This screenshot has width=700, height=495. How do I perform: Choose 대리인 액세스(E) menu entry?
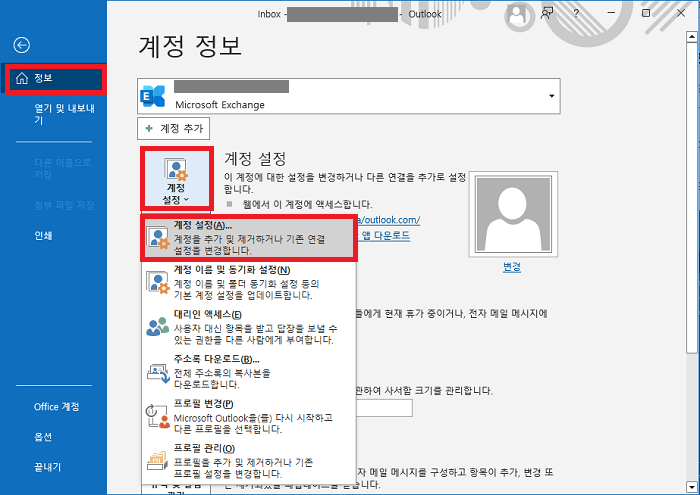[249, 327]
